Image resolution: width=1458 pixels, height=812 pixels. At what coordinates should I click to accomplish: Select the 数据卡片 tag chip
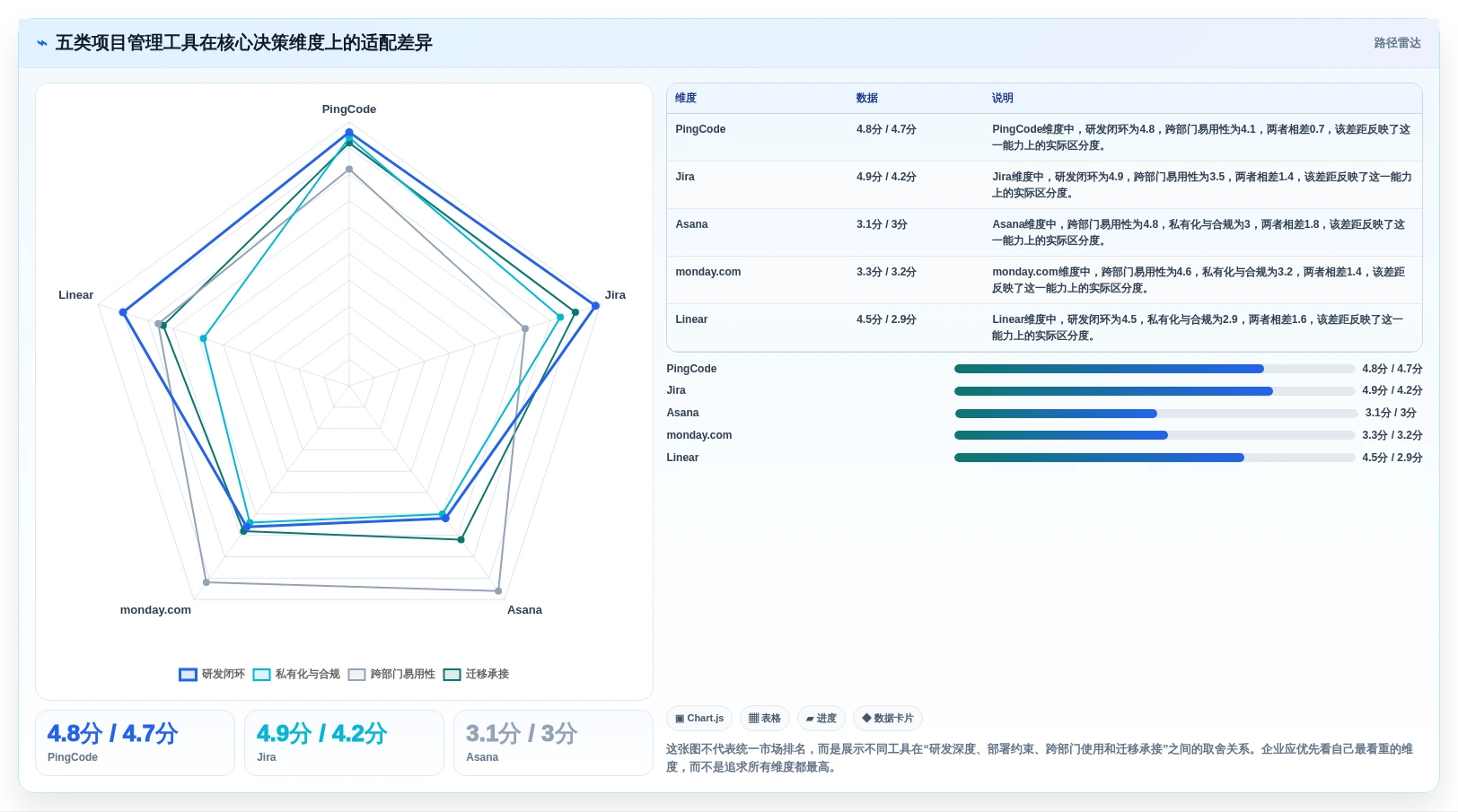[888, 719]
